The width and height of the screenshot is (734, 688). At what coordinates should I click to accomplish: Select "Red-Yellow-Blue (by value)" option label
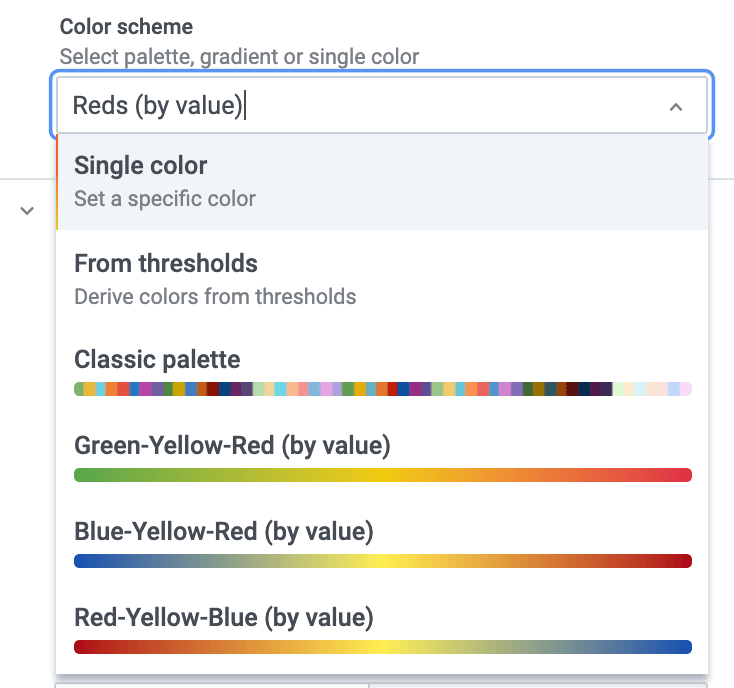224,617
